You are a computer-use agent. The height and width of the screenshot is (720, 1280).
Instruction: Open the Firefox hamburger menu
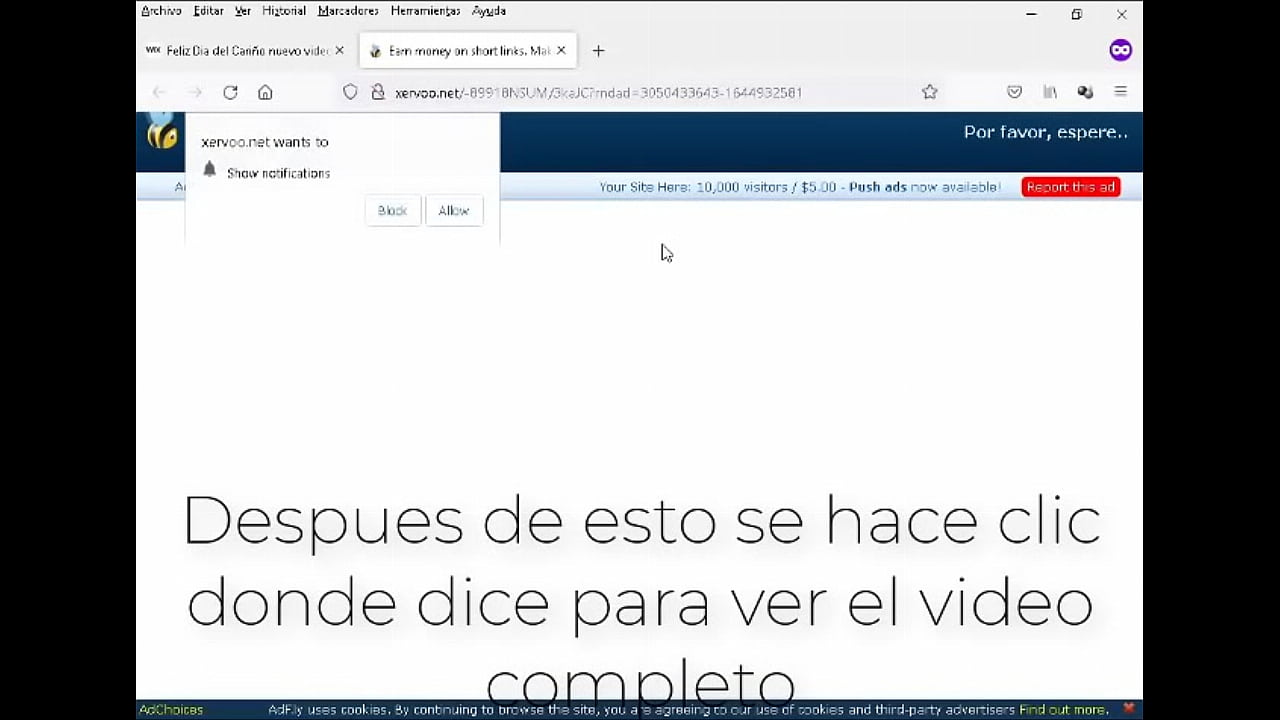[1121, 92]
